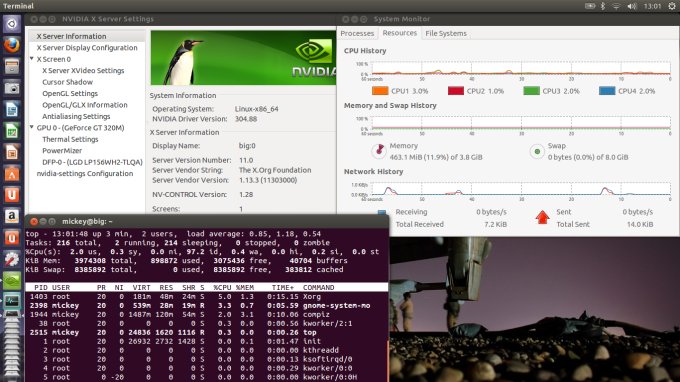
Task: Open OpenGL Settings page
Action: [70, 93]
